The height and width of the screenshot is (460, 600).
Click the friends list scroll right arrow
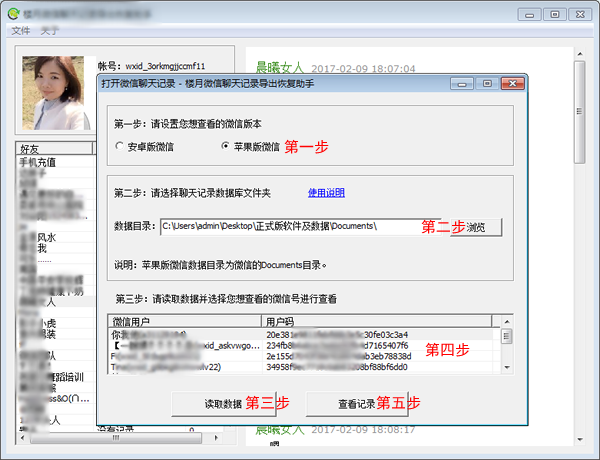216,437
